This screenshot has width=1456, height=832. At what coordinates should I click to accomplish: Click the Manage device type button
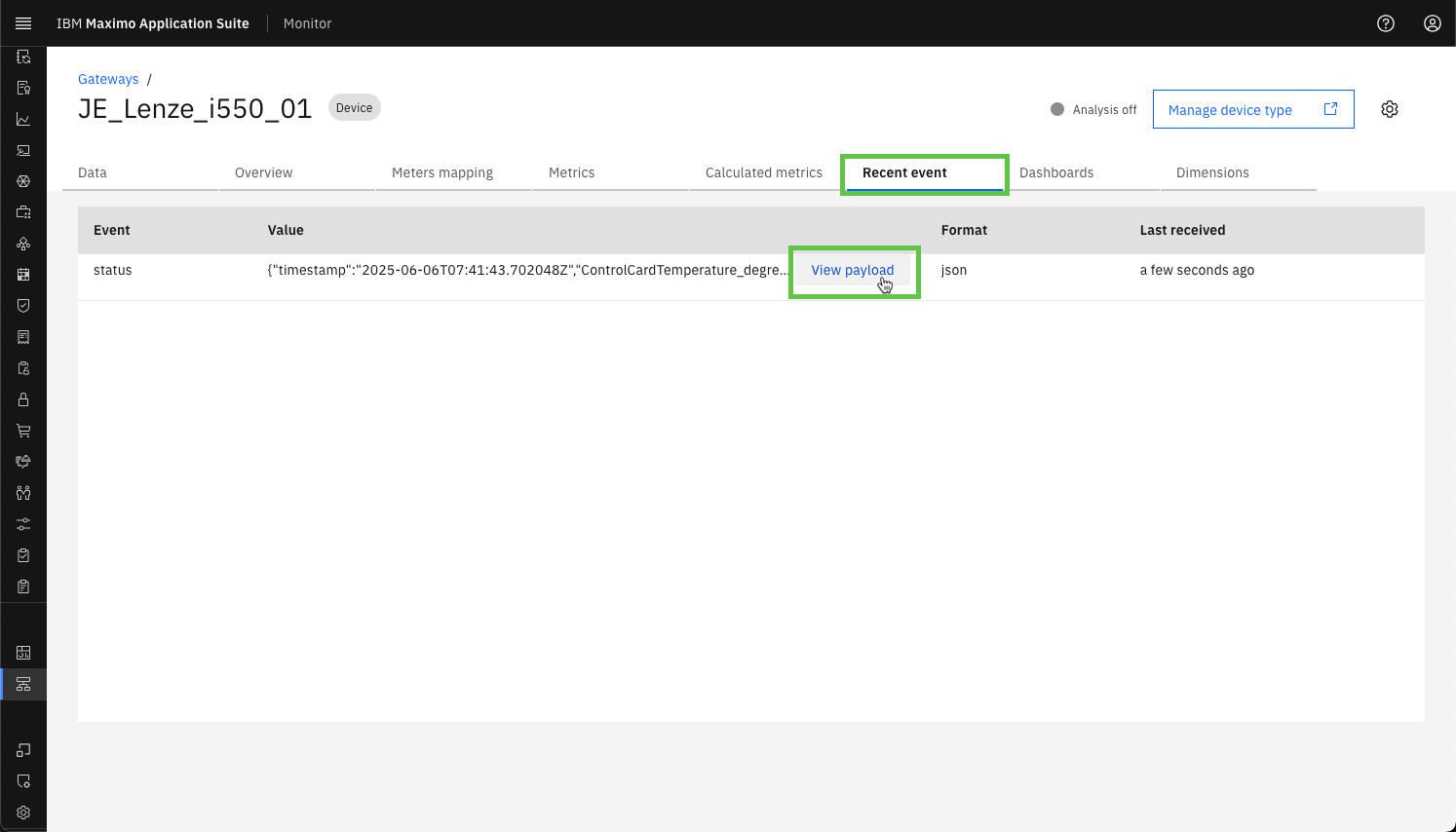[1253, 109]
